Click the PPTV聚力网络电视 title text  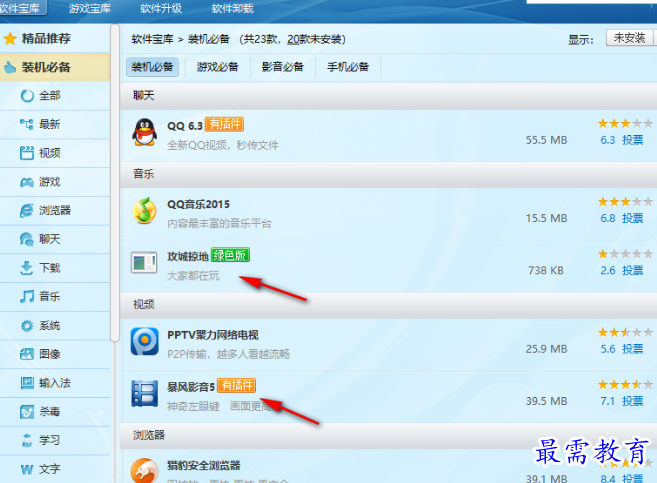(x=213, y=335)
